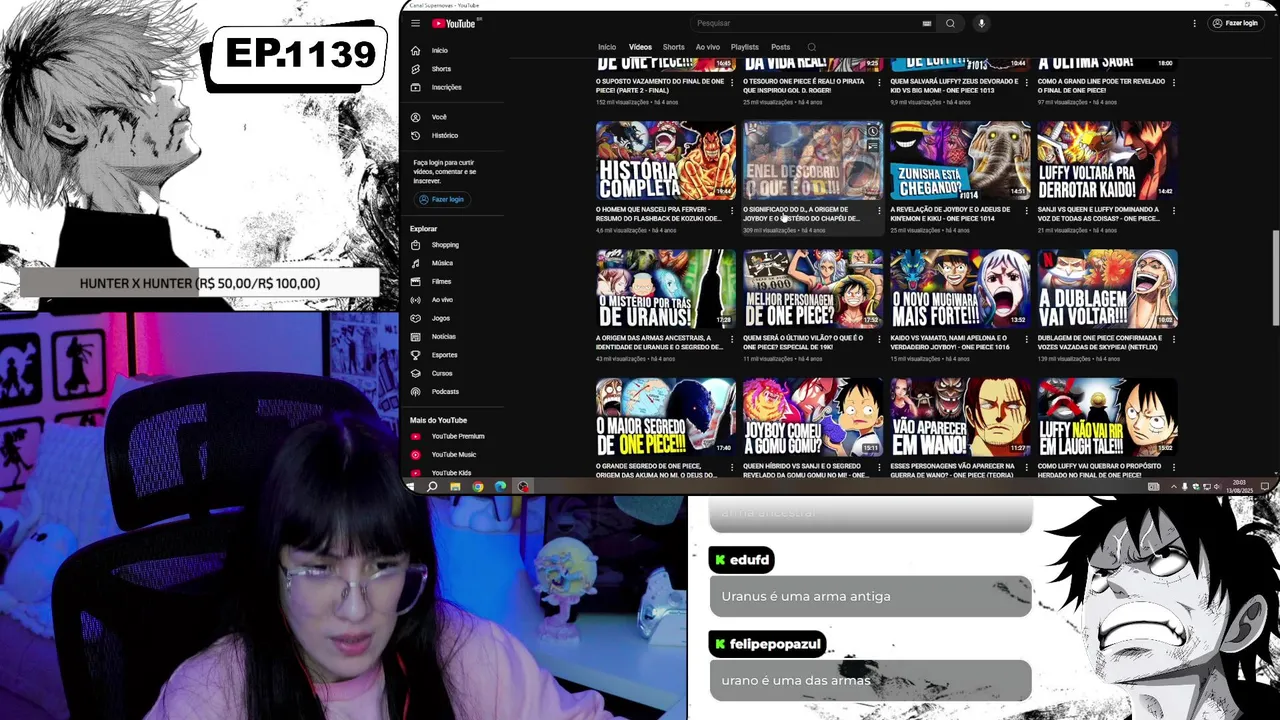Viewport: 1280px width, 720px height.
Task: Open options menu for A DUBLAGEM VAI VOLTAR video
Action: (1173, 338)
